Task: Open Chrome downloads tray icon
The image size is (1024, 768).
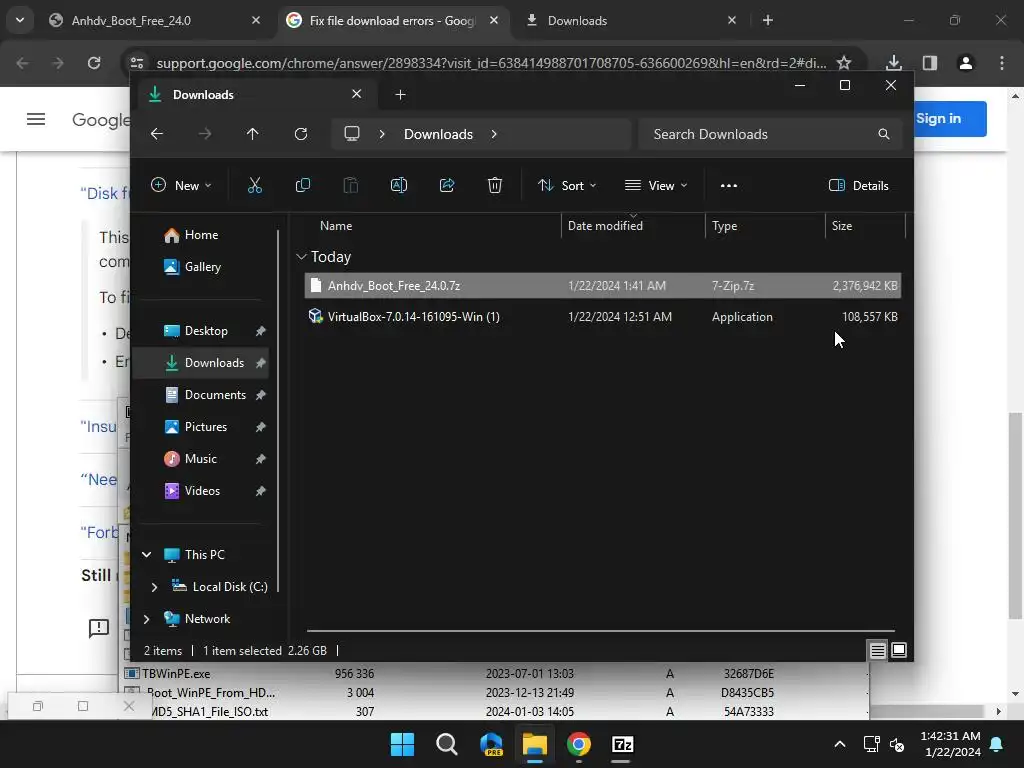Action: click(x=894, y=63)
